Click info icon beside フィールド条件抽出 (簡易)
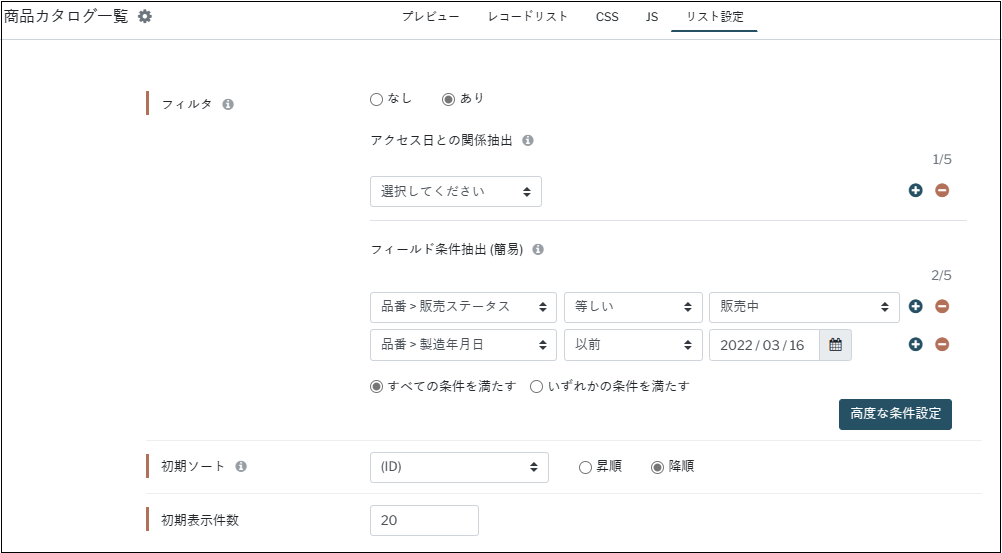Image resolution: width=1002 pixels, height=553 pixels. pos(538,250)
